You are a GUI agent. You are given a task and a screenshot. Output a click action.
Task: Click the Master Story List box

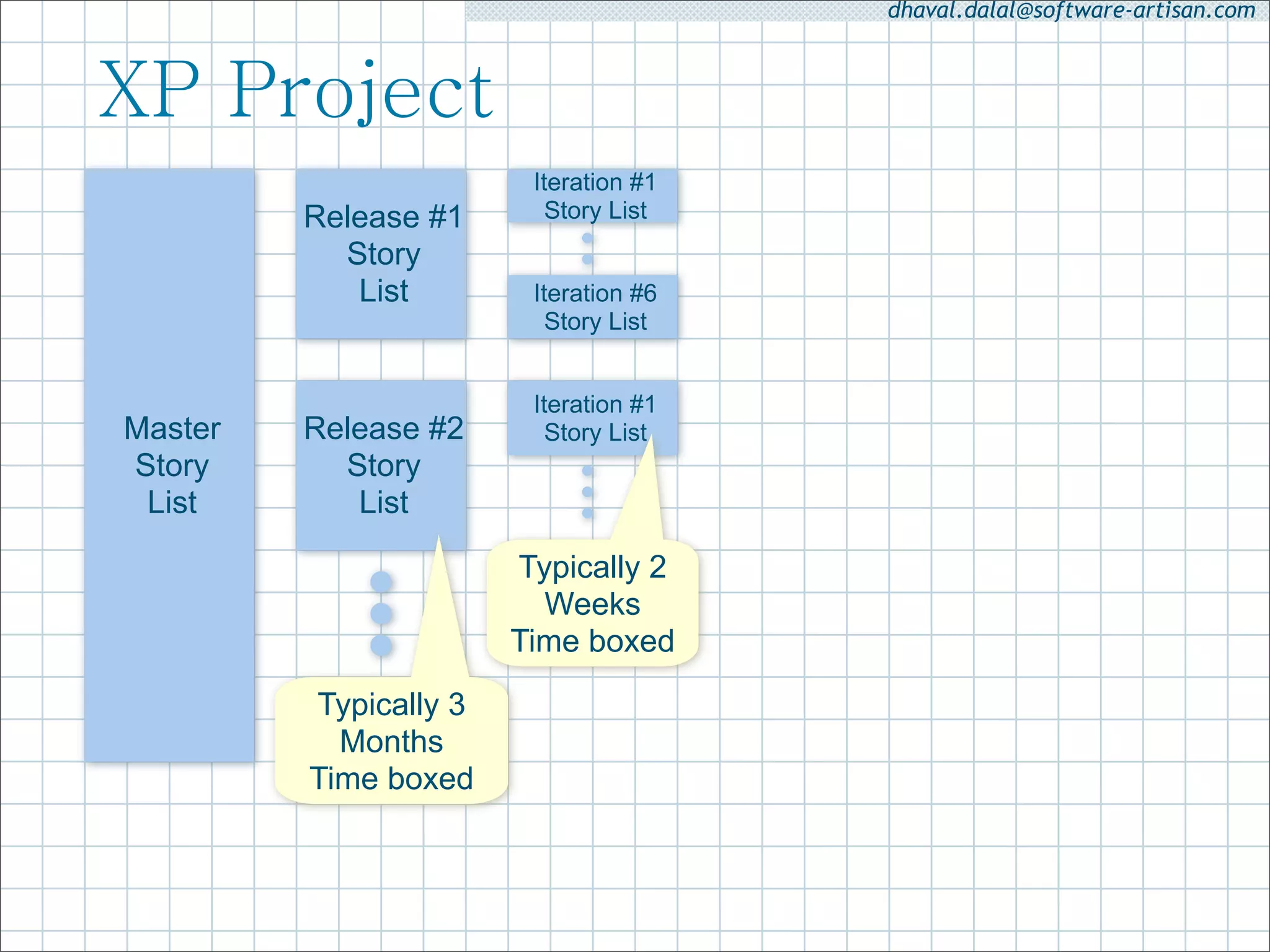(170, 465)
